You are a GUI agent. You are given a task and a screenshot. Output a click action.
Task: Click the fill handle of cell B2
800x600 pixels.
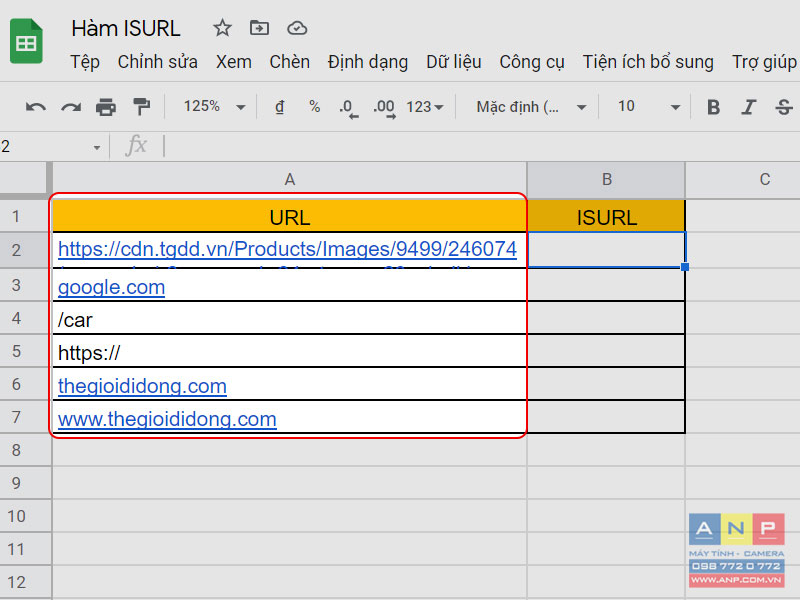point(685,267)
